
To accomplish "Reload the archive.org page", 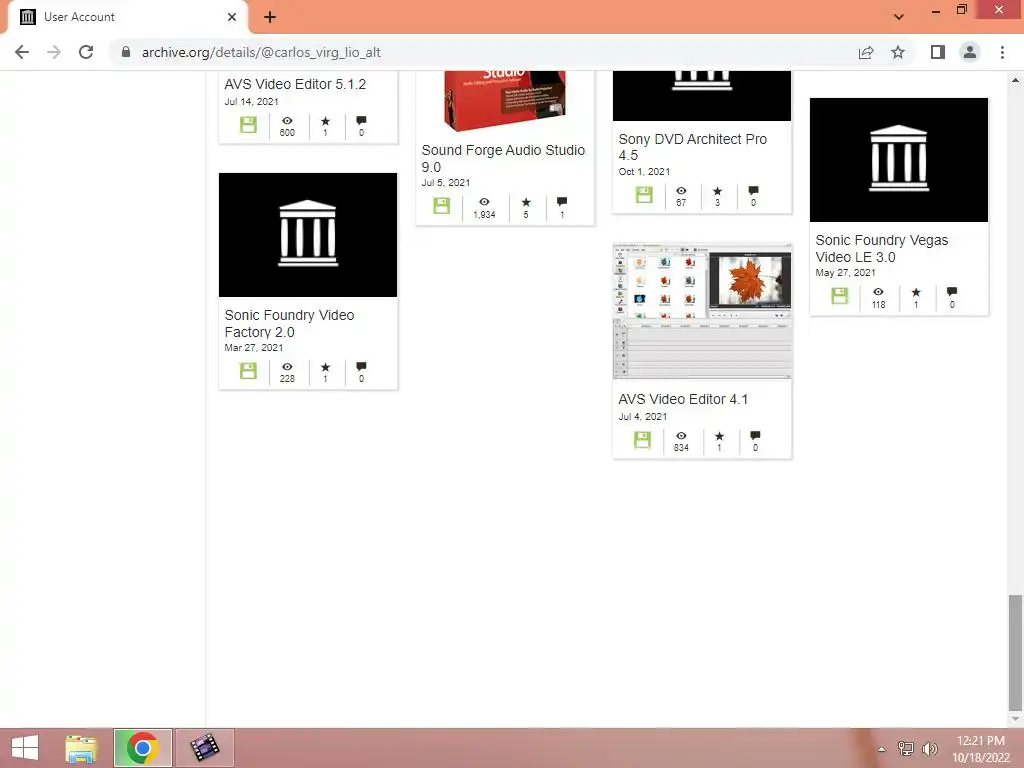I will pyautogui.click(x=86, y=52).
